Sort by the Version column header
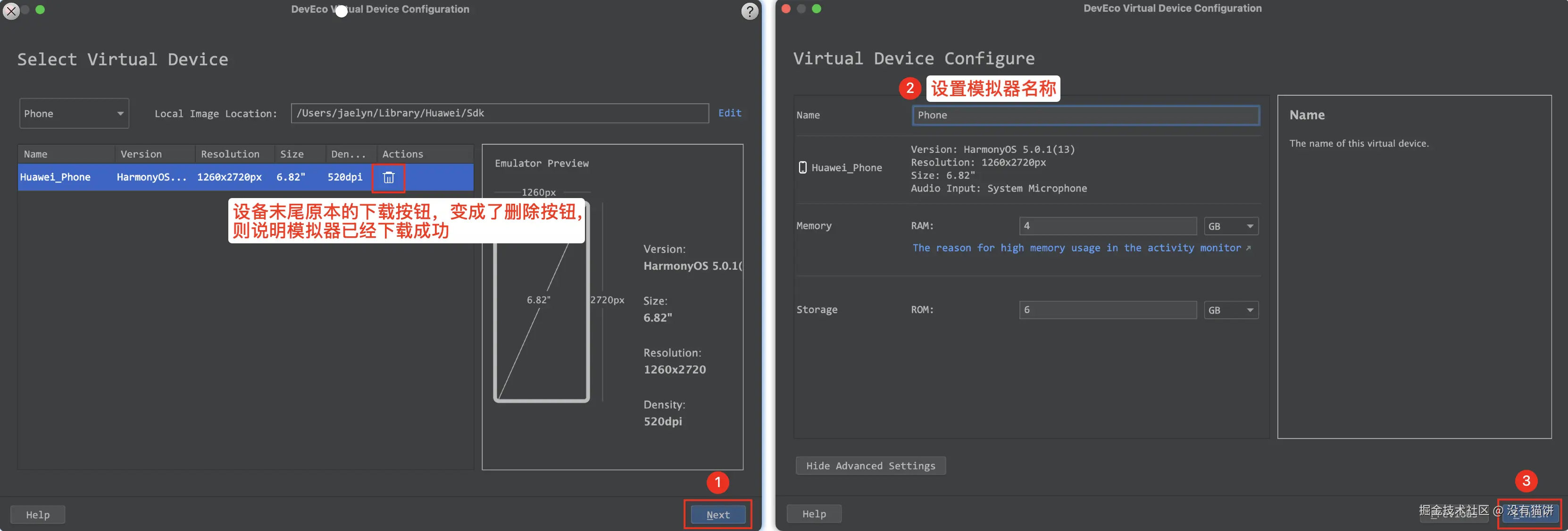The height and width of the screenshot is (531, 1568). click(141, 155)
